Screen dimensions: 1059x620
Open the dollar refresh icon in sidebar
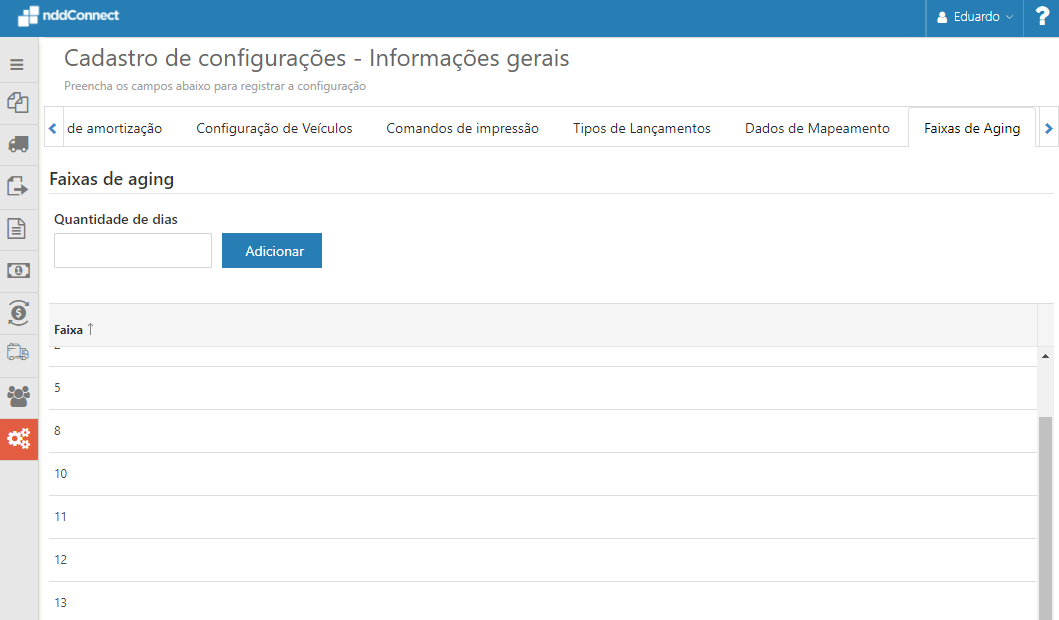[17, 313]
